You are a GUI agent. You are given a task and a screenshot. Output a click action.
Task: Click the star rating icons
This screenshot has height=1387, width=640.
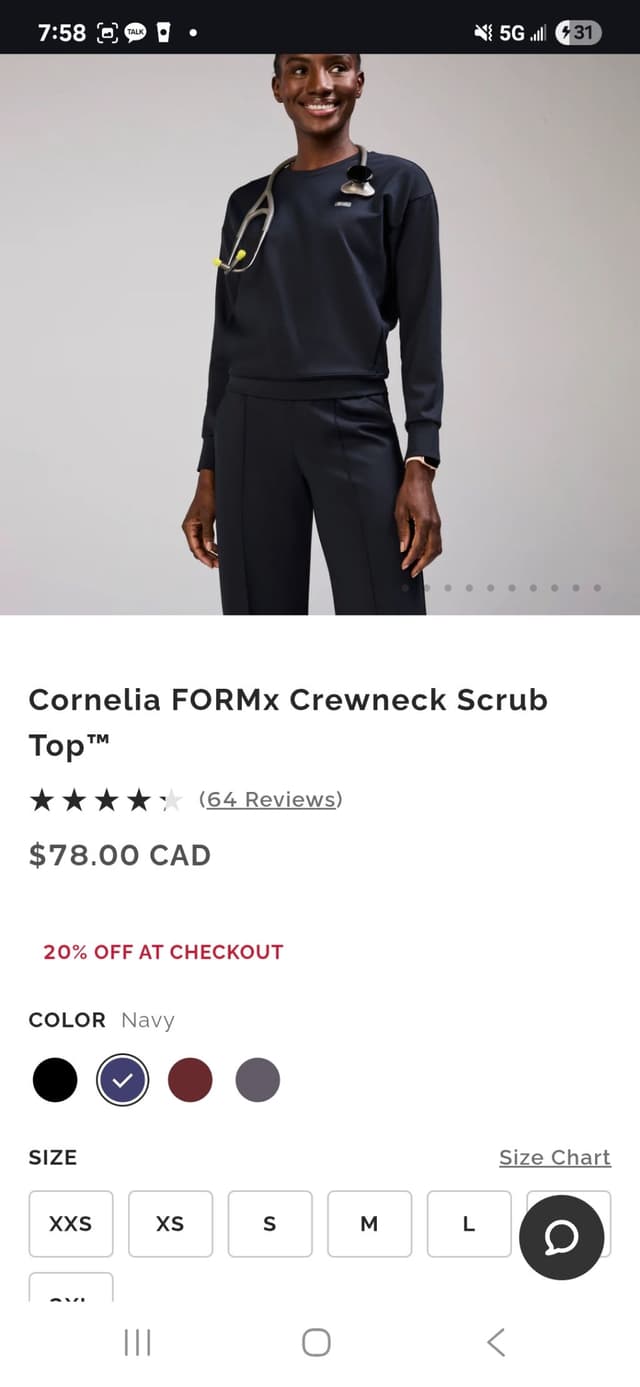(106, 799)
